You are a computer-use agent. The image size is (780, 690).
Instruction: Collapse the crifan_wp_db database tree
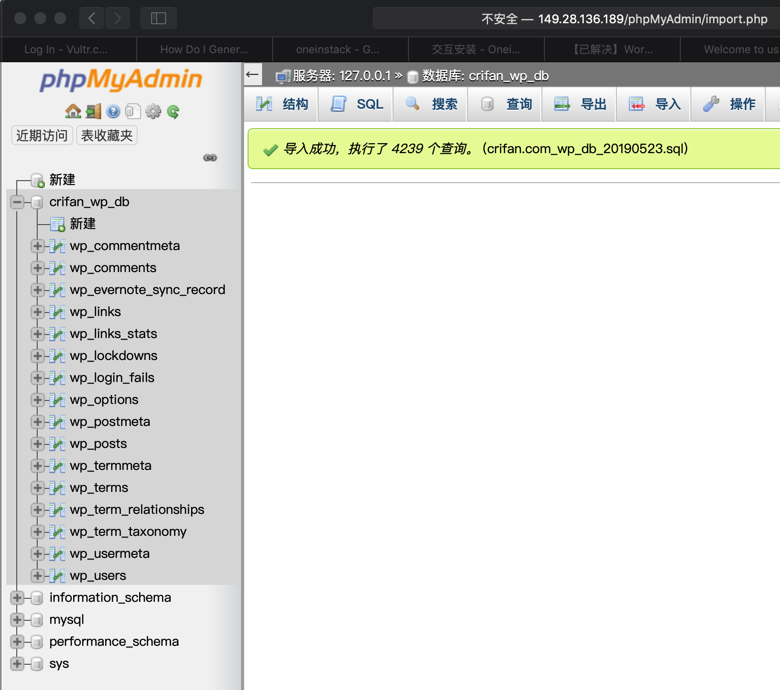pyautogui.click(x=17, y=202)
